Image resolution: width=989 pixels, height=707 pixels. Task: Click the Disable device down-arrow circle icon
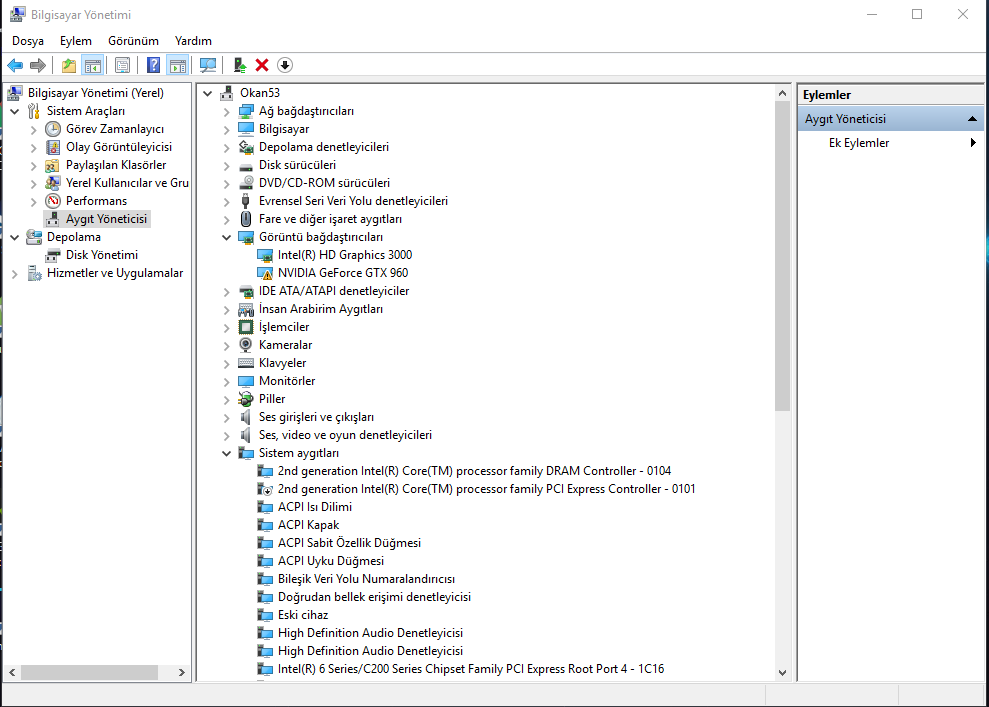click(285, 65)
